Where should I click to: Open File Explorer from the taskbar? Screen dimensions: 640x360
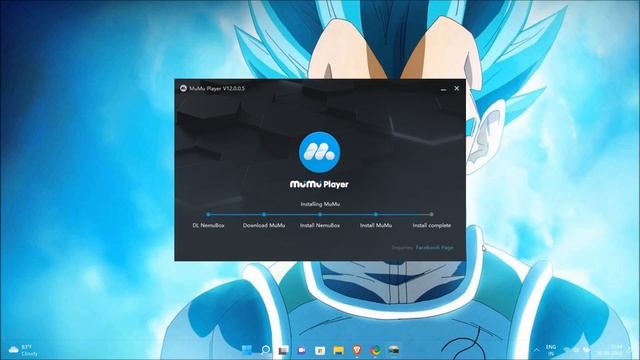pos(338,350)
